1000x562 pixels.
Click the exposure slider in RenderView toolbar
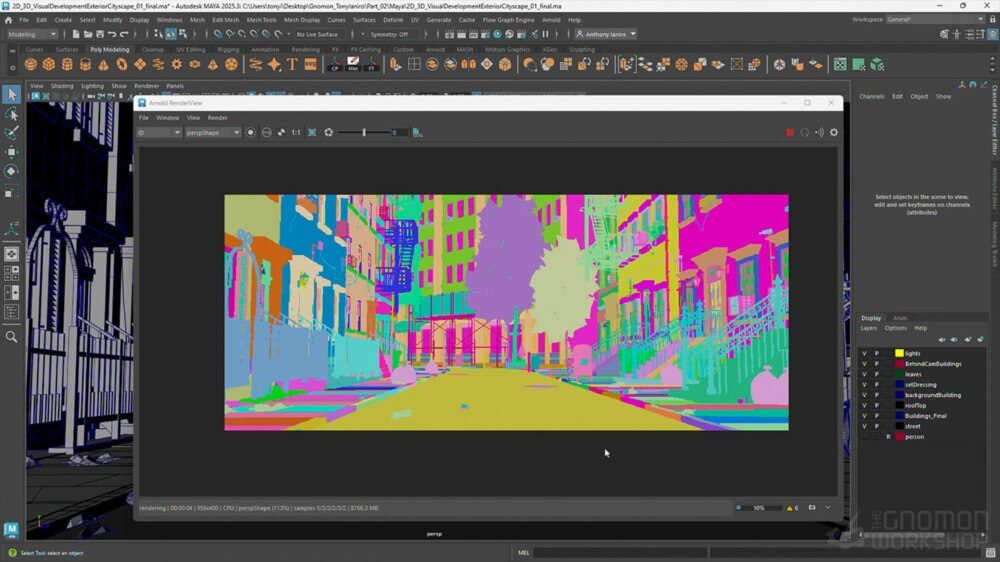click(364, 132)
